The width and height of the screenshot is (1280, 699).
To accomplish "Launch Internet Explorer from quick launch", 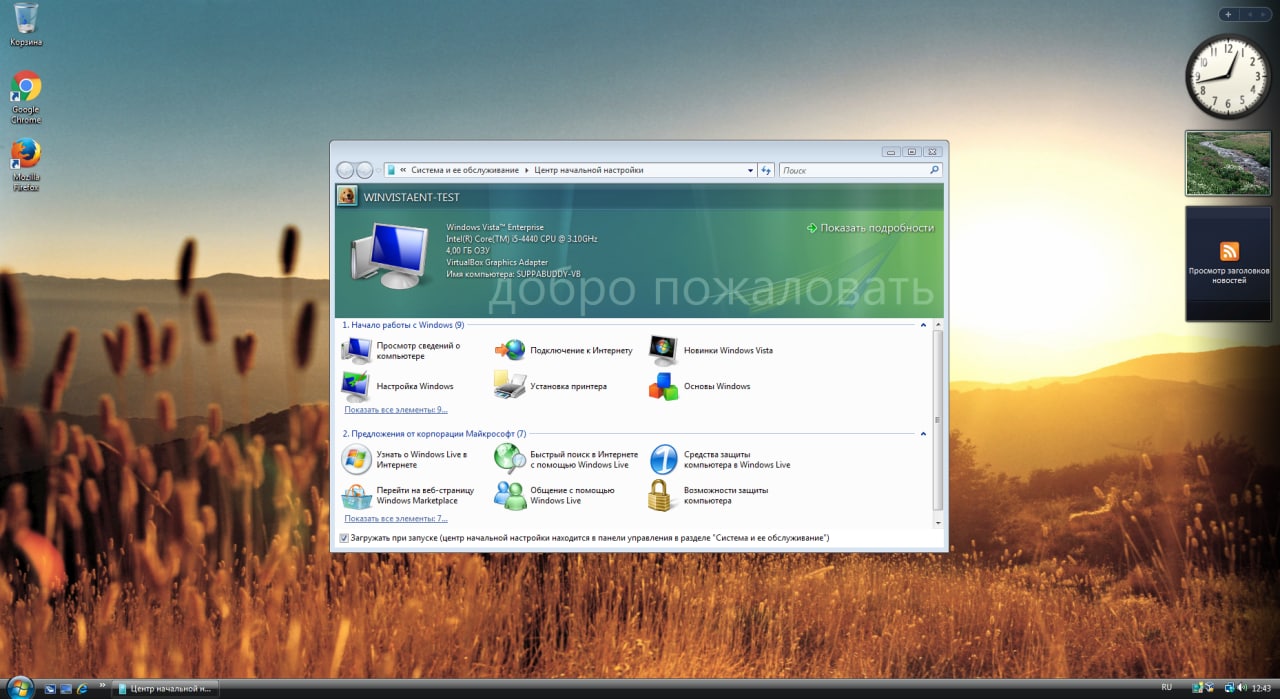I will coord(82,689).
